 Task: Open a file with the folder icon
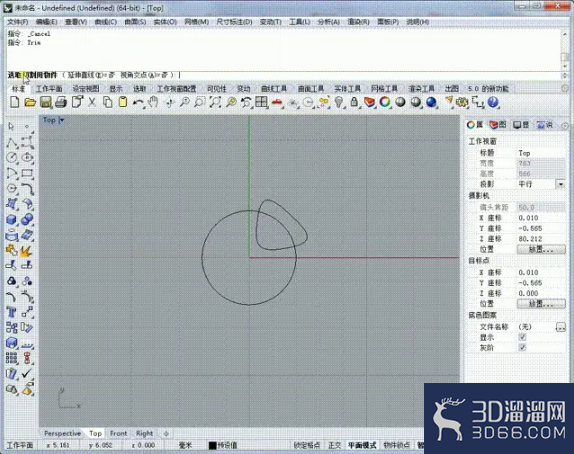click(x=30, y=102)
